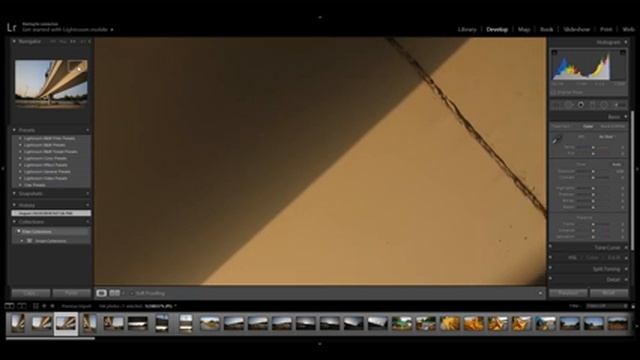Expand the Split Toning panel
The height and width of the screenshot is (360, 640).
(x=626, y=269)
